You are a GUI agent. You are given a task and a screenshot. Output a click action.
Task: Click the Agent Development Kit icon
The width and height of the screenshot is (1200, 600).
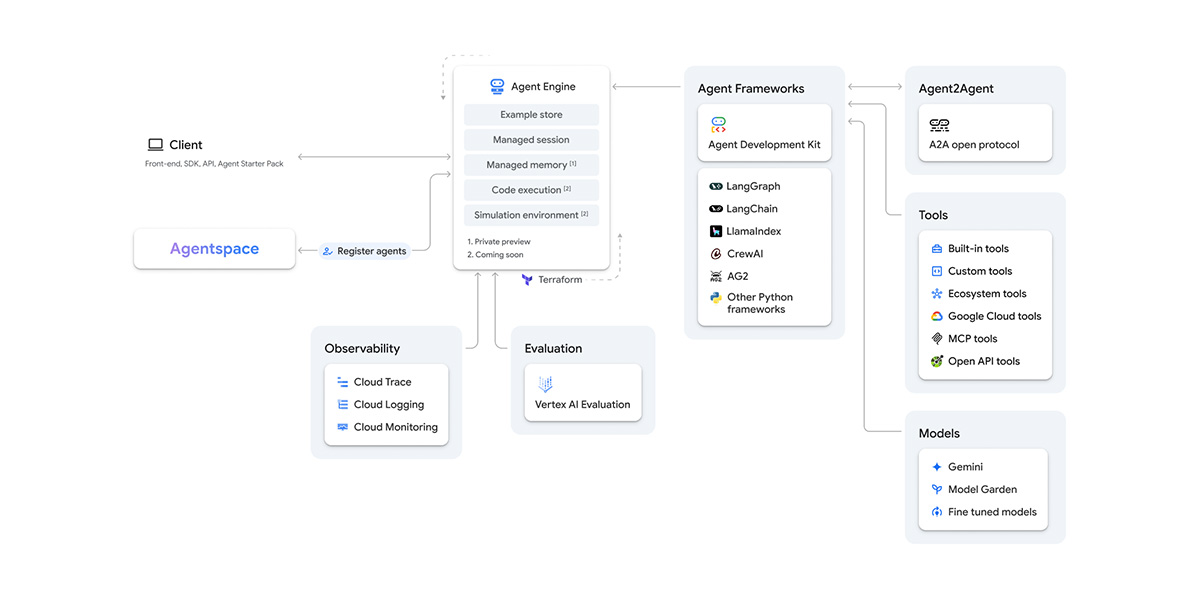coord(718,125)
